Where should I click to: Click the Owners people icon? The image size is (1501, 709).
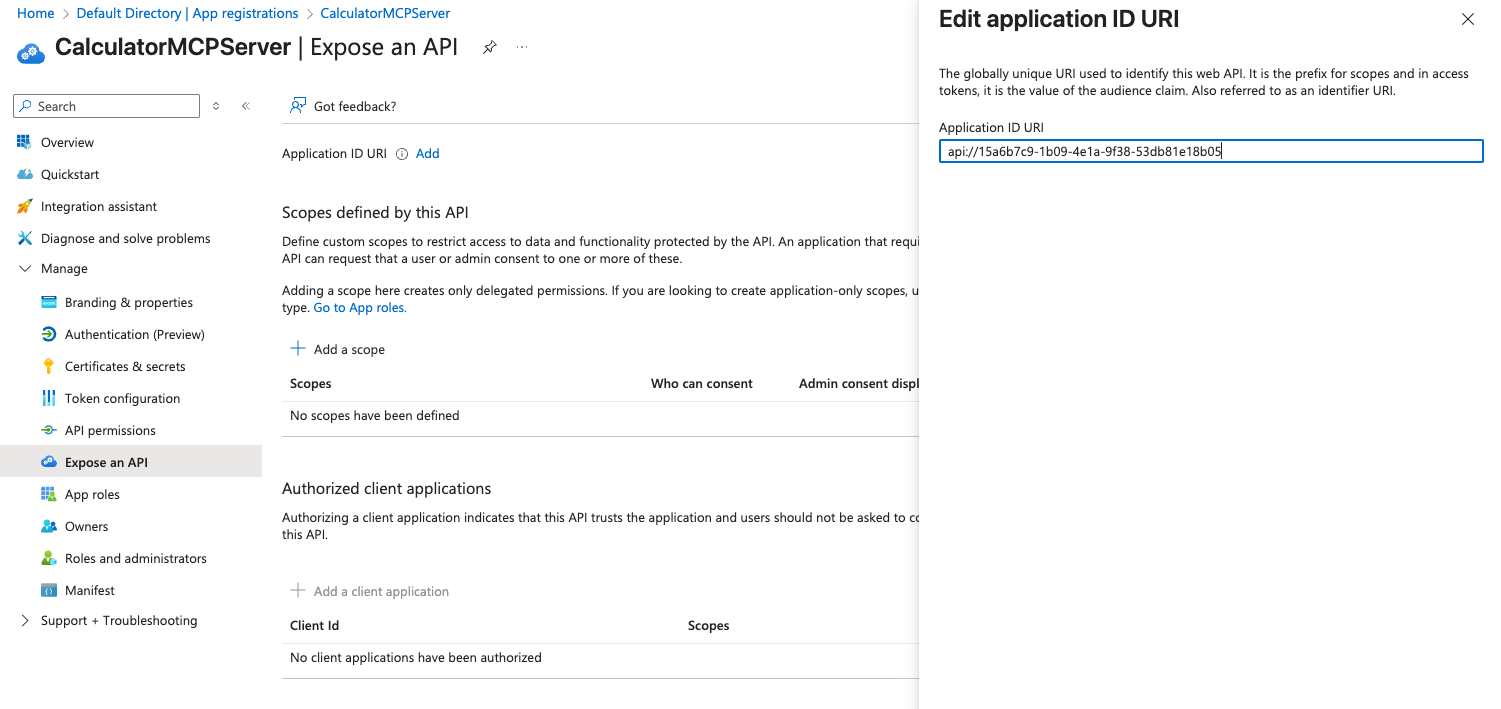(49, 526)
